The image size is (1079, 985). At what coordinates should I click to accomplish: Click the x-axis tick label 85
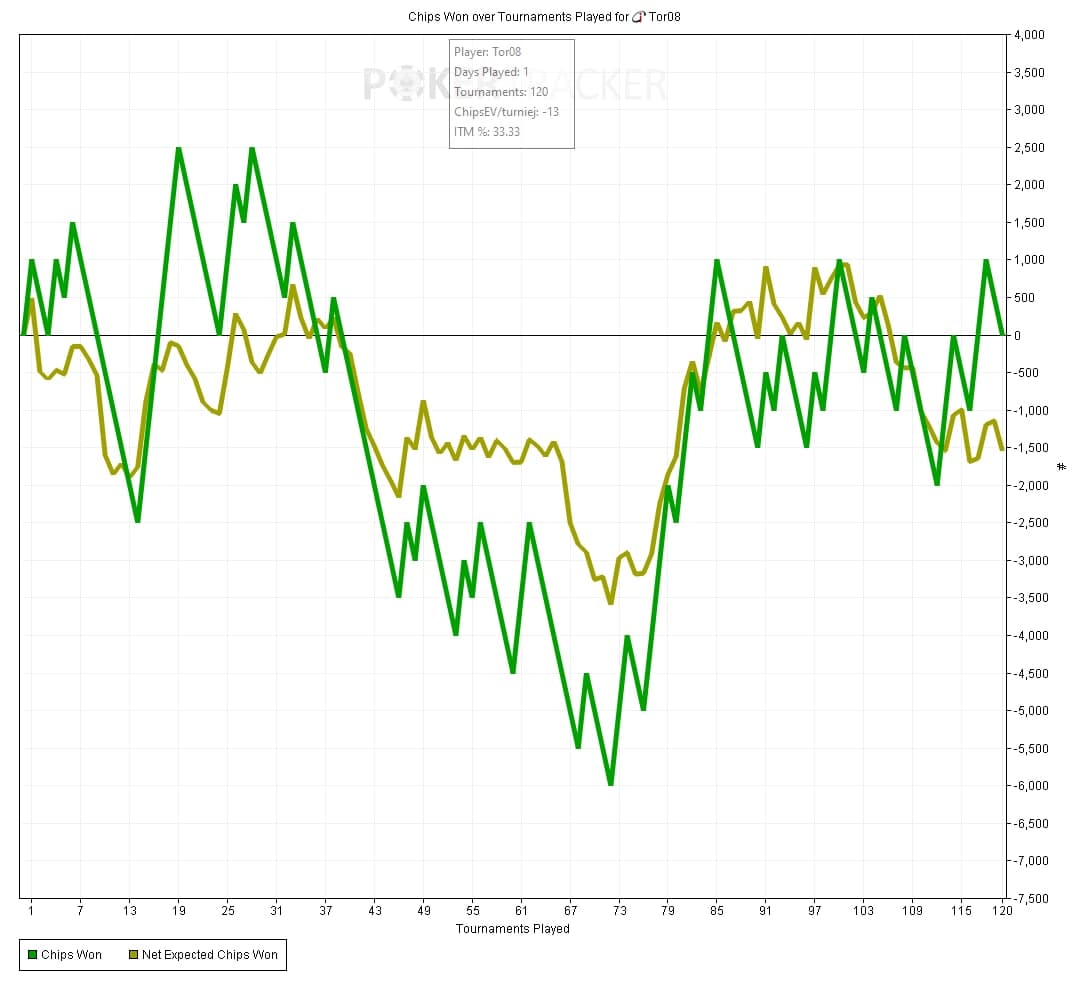pyautogui.click(x=717, y=911)
